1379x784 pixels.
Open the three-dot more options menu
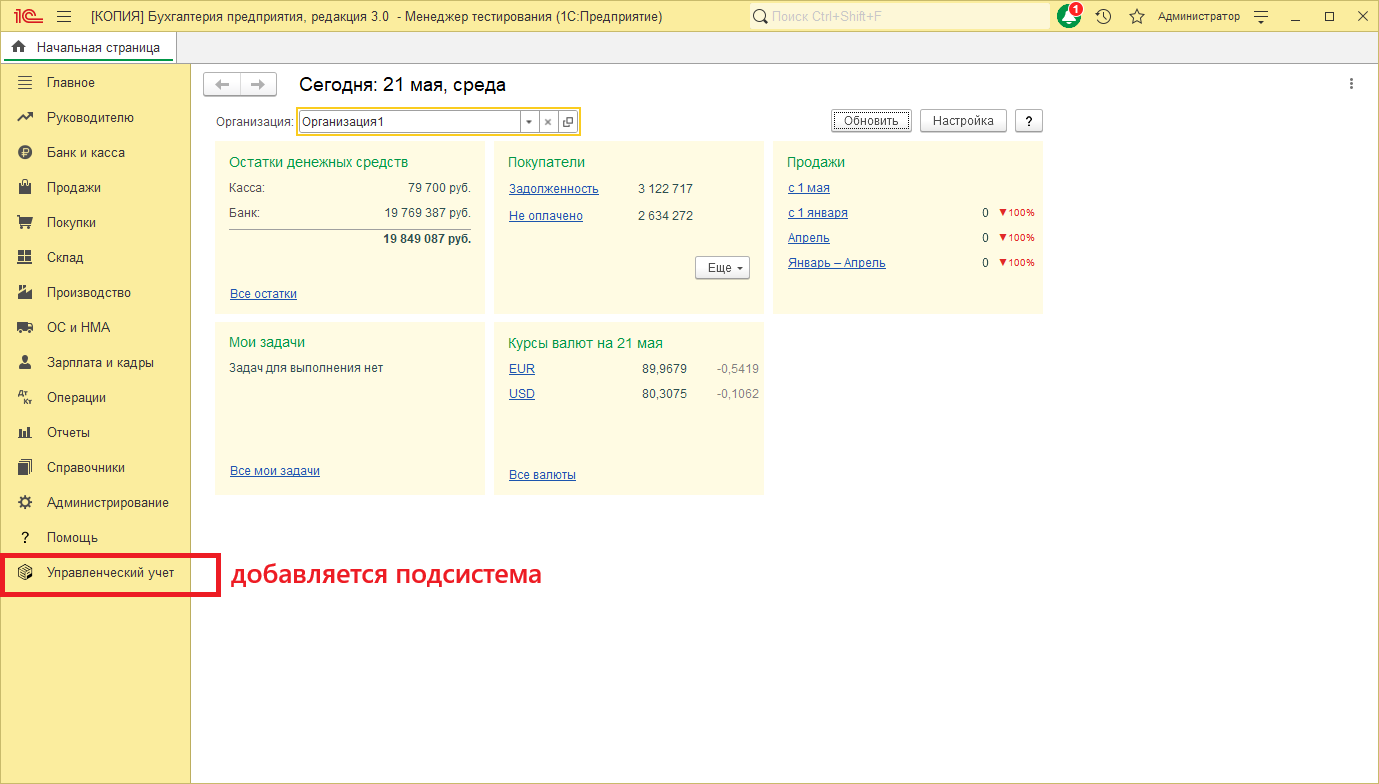pyautogui.click(x=1351, y=84)
